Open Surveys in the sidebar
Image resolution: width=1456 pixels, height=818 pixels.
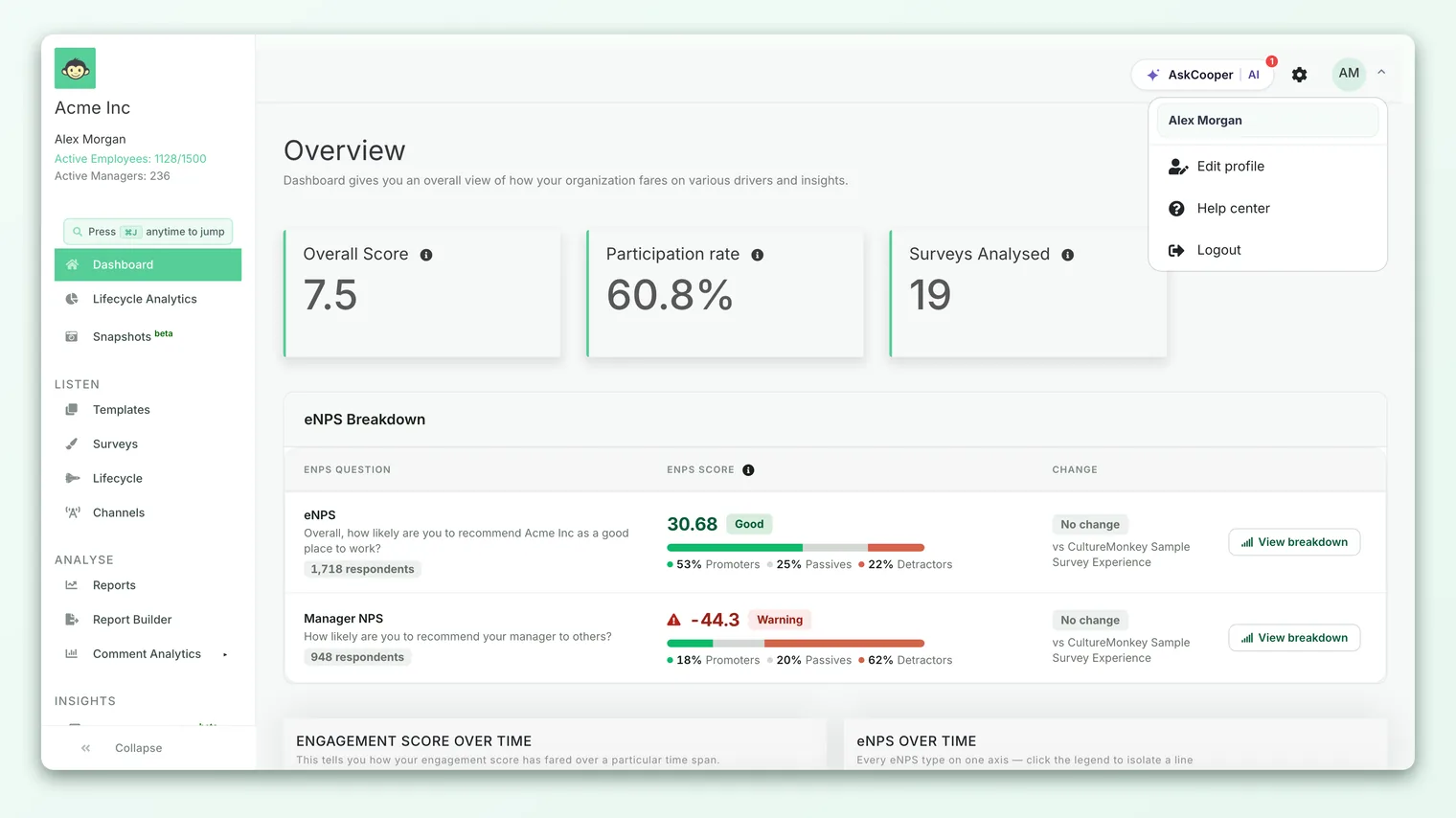point(148,444)
